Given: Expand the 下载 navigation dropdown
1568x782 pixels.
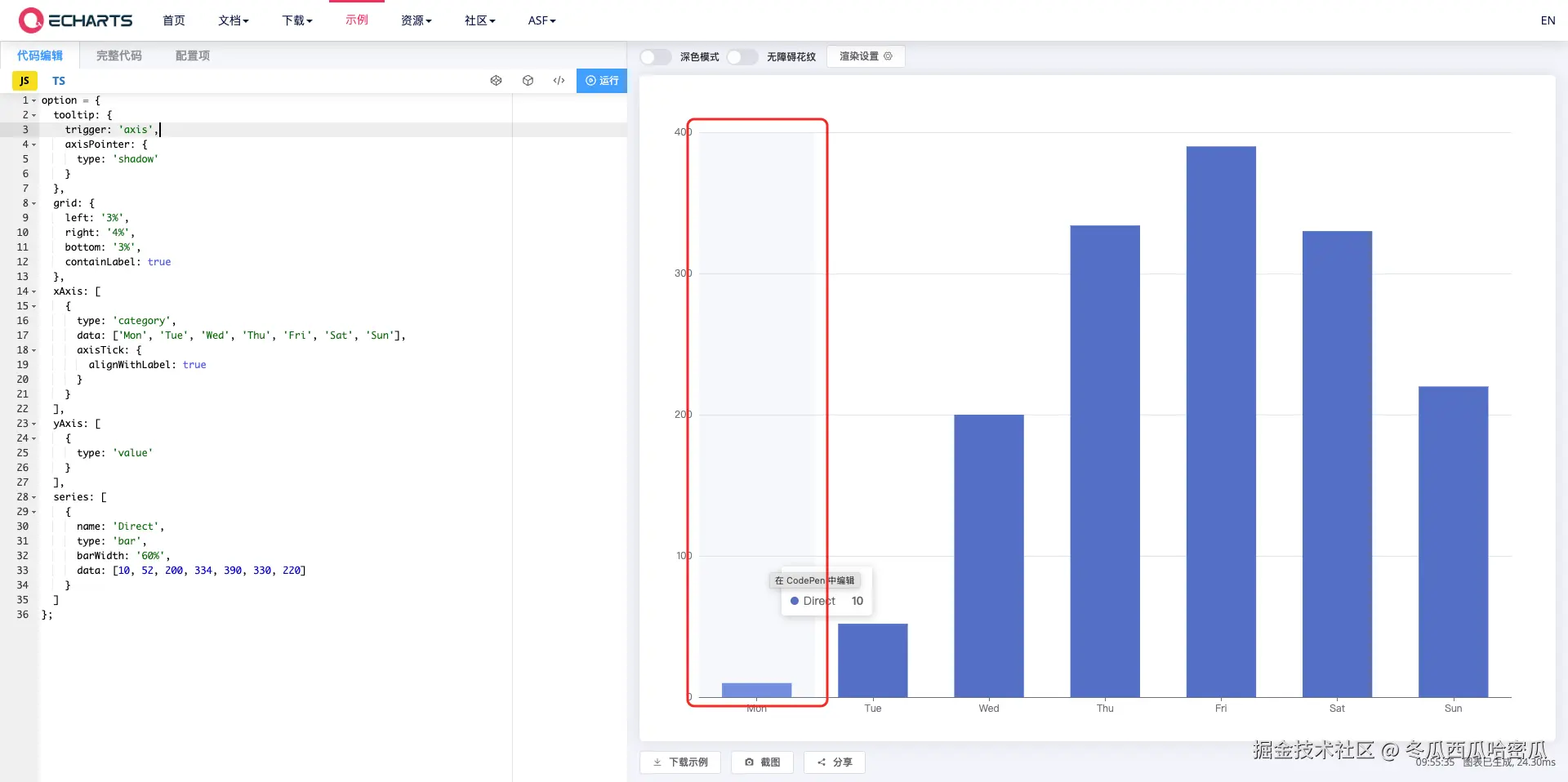Looking at the screenshot, I should click(x=297, y=20).
